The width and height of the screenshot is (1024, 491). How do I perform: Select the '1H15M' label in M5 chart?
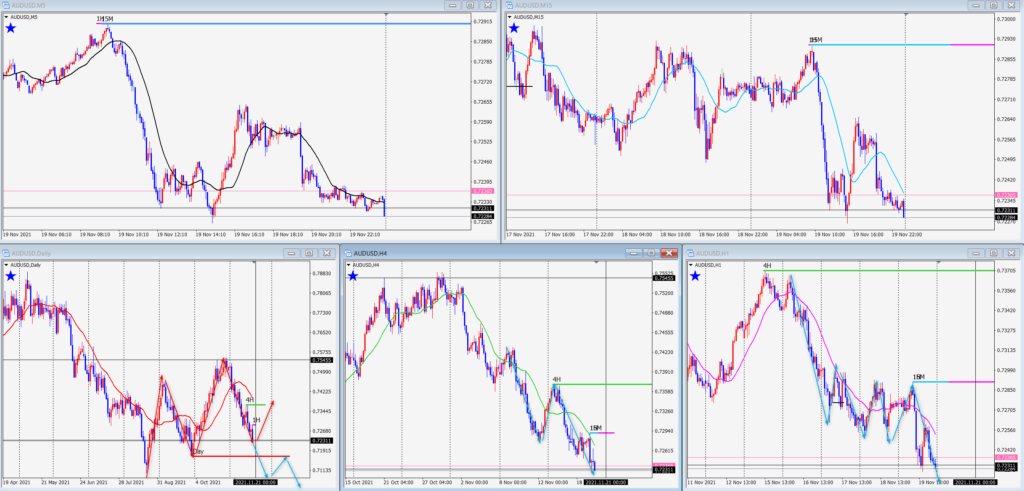tap(104, 20)
